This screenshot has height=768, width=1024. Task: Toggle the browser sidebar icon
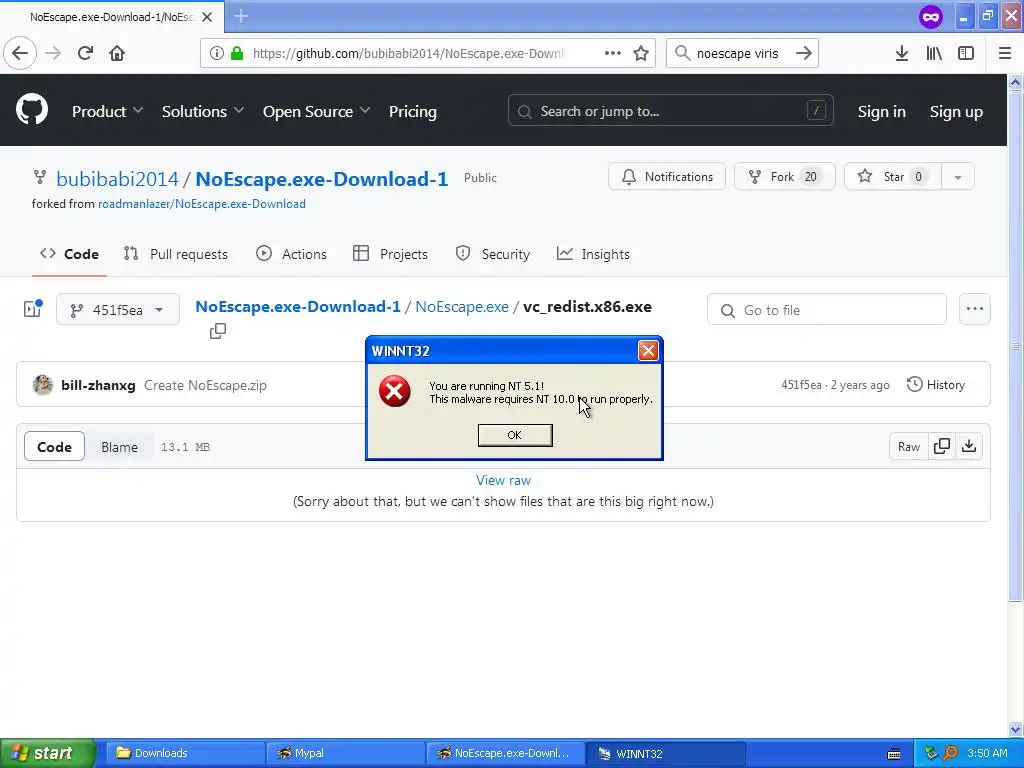(966, 53)
